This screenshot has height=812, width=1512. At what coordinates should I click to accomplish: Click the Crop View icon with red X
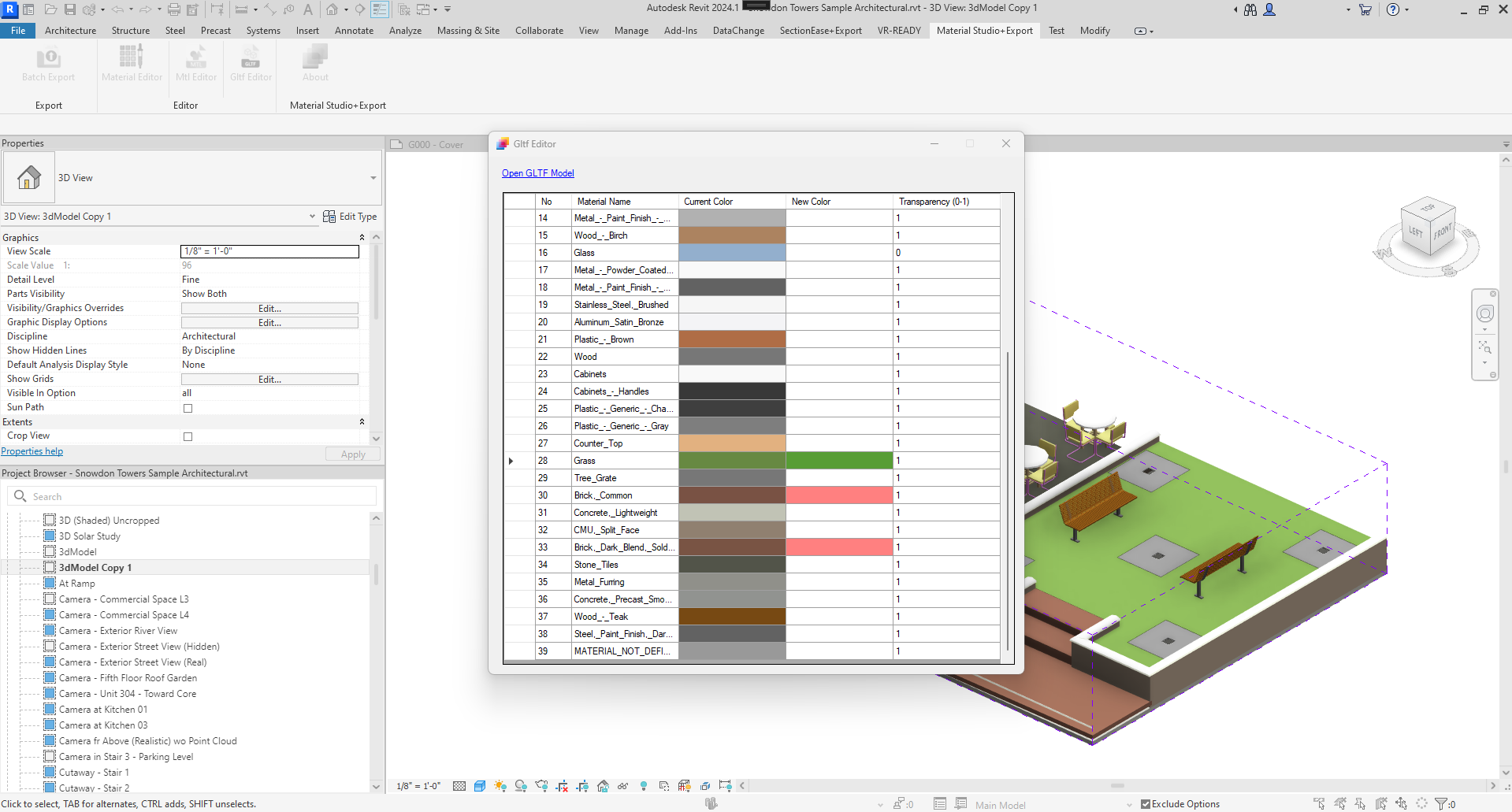[562, 786]
